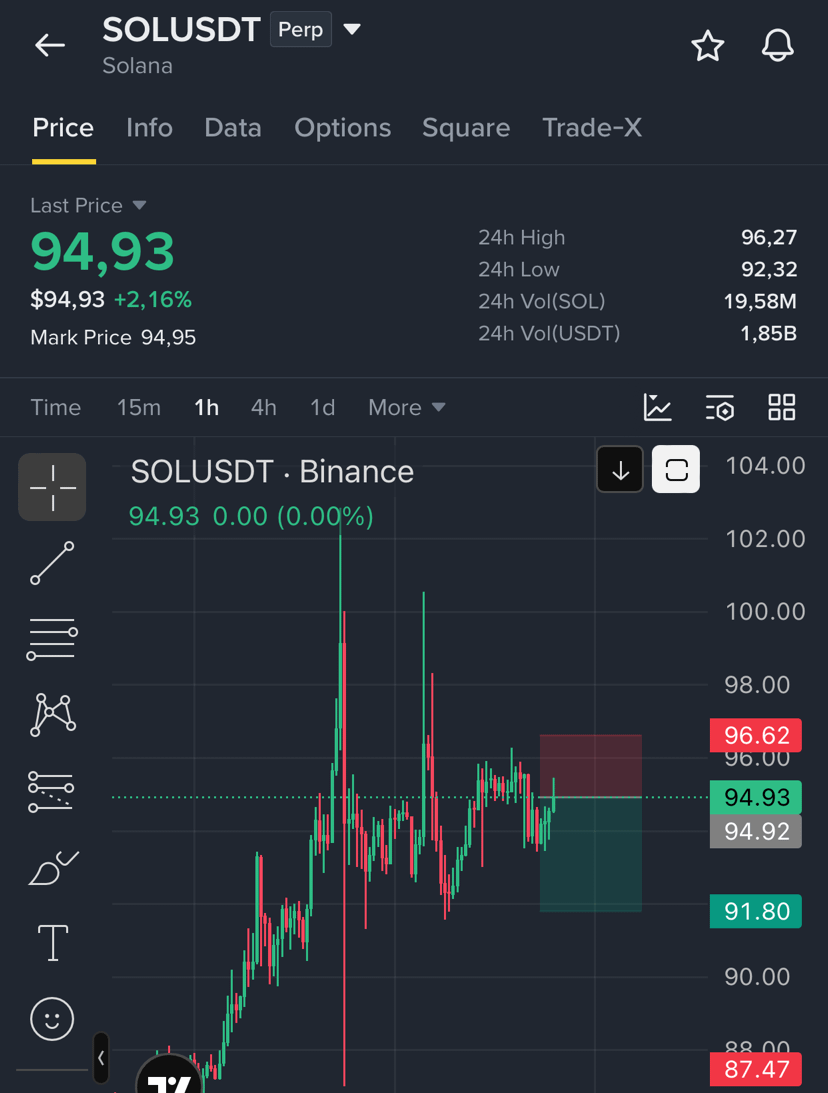Expand the Last Price dropdown
This screenshot has height=1093, width=828.
[x=89, y=206]
